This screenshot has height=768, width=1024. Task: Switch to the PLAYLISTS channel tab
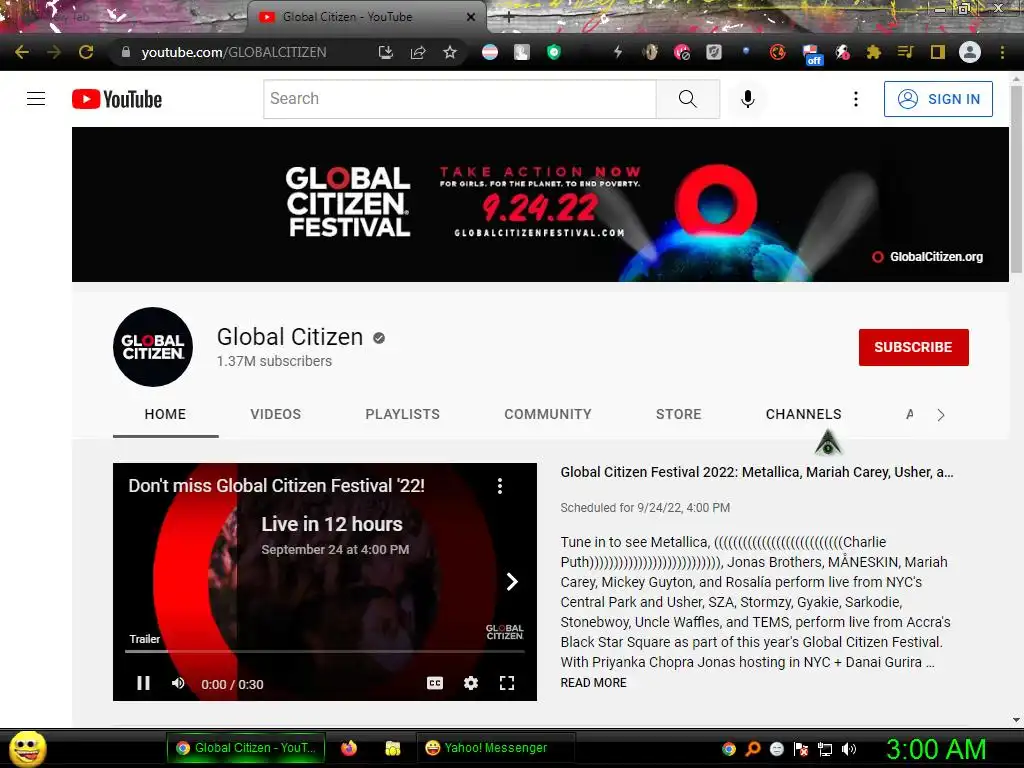[402, 414]
